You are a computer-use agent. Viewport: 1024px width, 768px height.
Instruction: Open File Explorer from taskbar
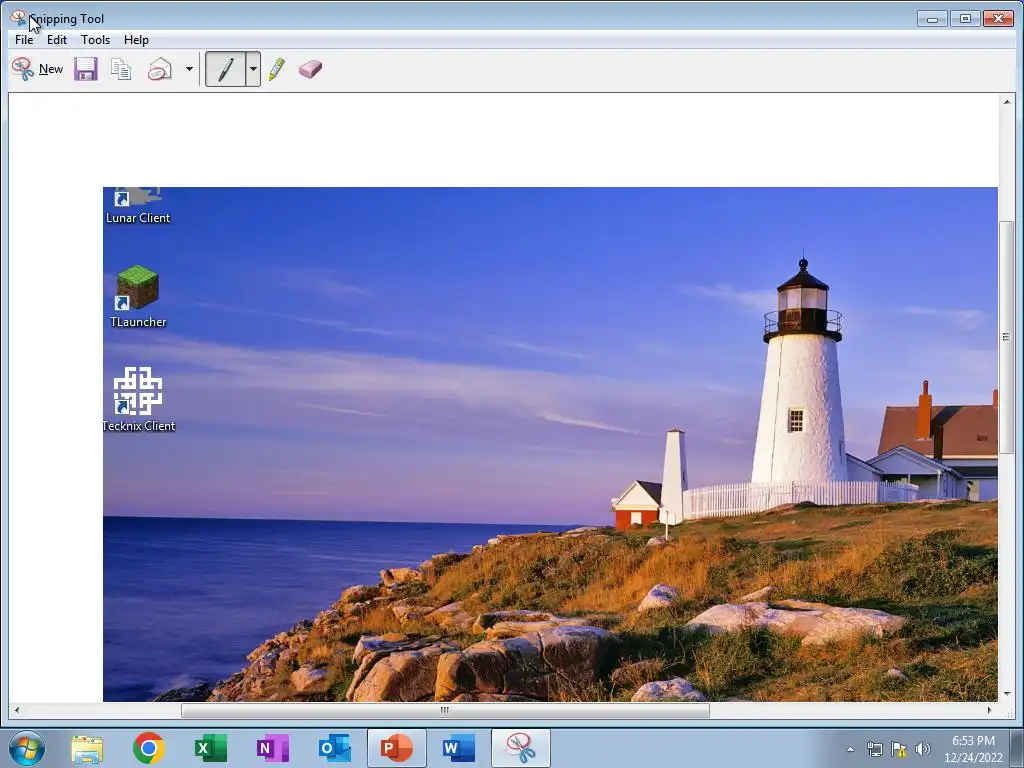[x=87, y=748]
